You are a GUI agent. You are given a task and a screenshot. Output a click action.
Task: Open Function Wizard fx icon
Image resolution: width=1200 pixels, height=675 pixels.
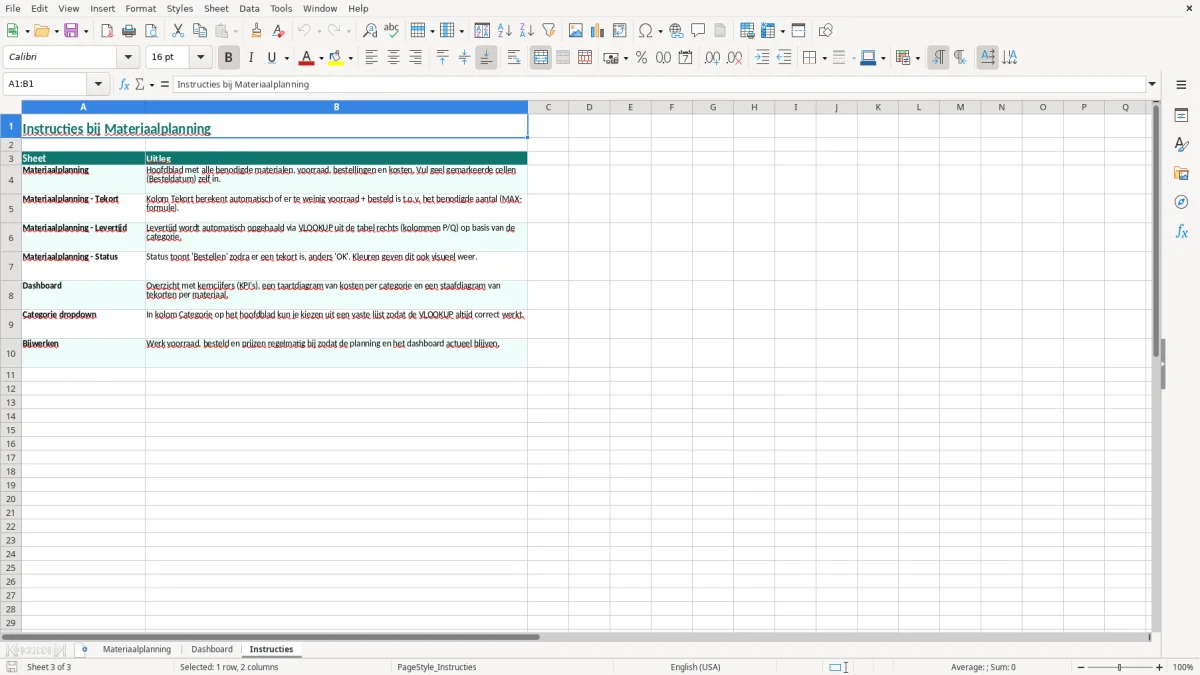(x=124, y=85)
